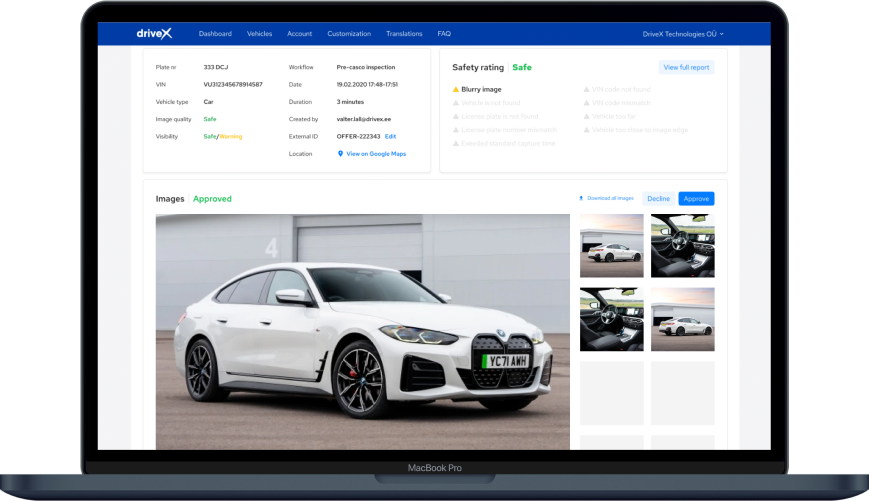Select the second-row interior thumbnail
Viewport: 869px width, 501px height.
[612, 319]
